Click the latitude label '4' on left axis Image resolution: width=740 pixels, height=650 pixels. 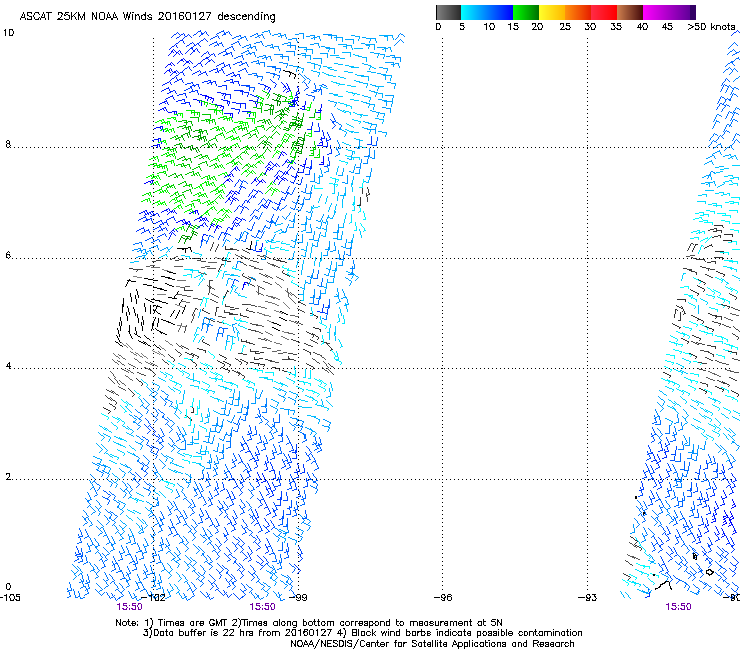point(8,366)
